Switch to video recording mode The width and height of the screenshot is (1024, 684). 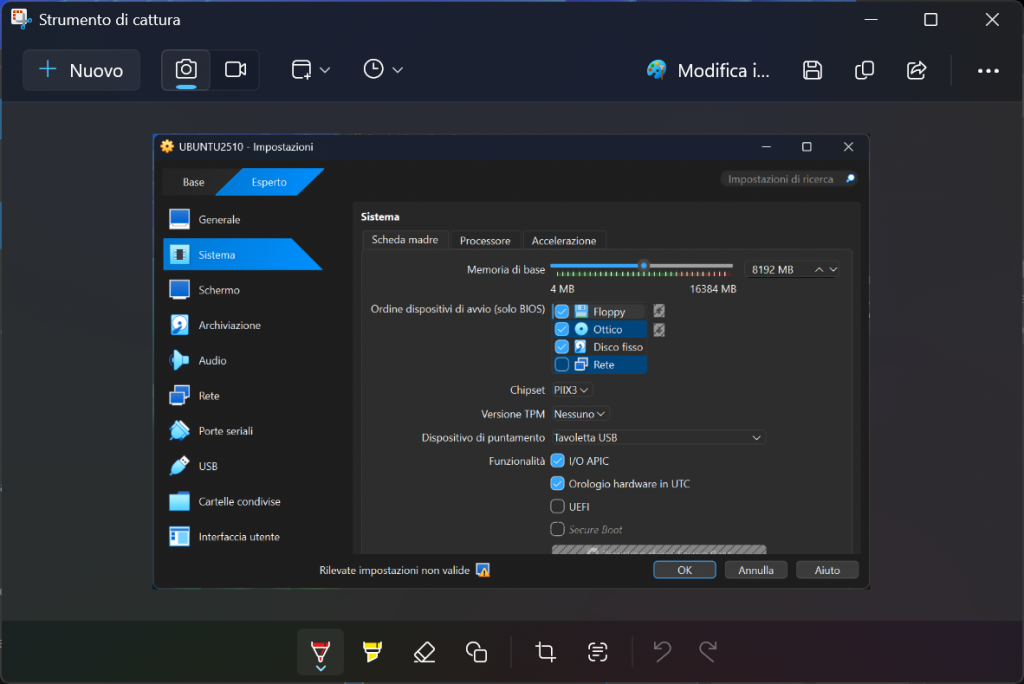coord(235,70)
